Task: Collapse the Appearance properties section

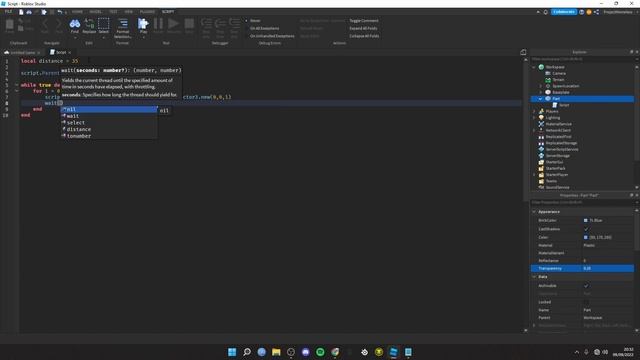Action: (534, 212)
